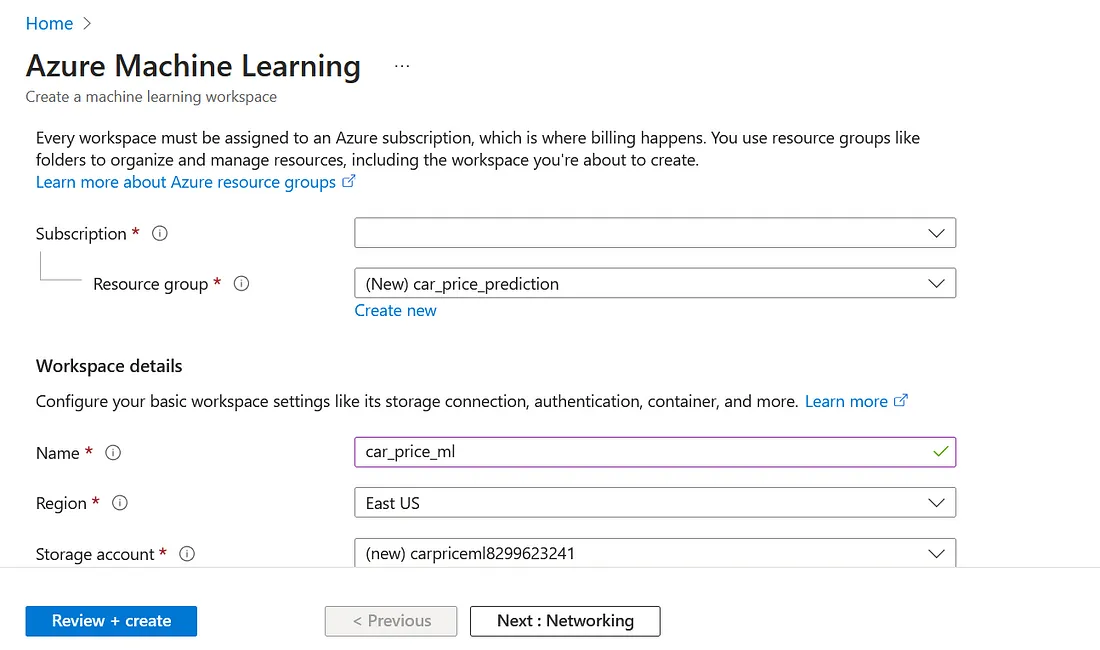The width and height of the screenshot is (1100, 650).
Task: Show info tooltip for Region
Action: pyautogui.click(x=120, y=503)
